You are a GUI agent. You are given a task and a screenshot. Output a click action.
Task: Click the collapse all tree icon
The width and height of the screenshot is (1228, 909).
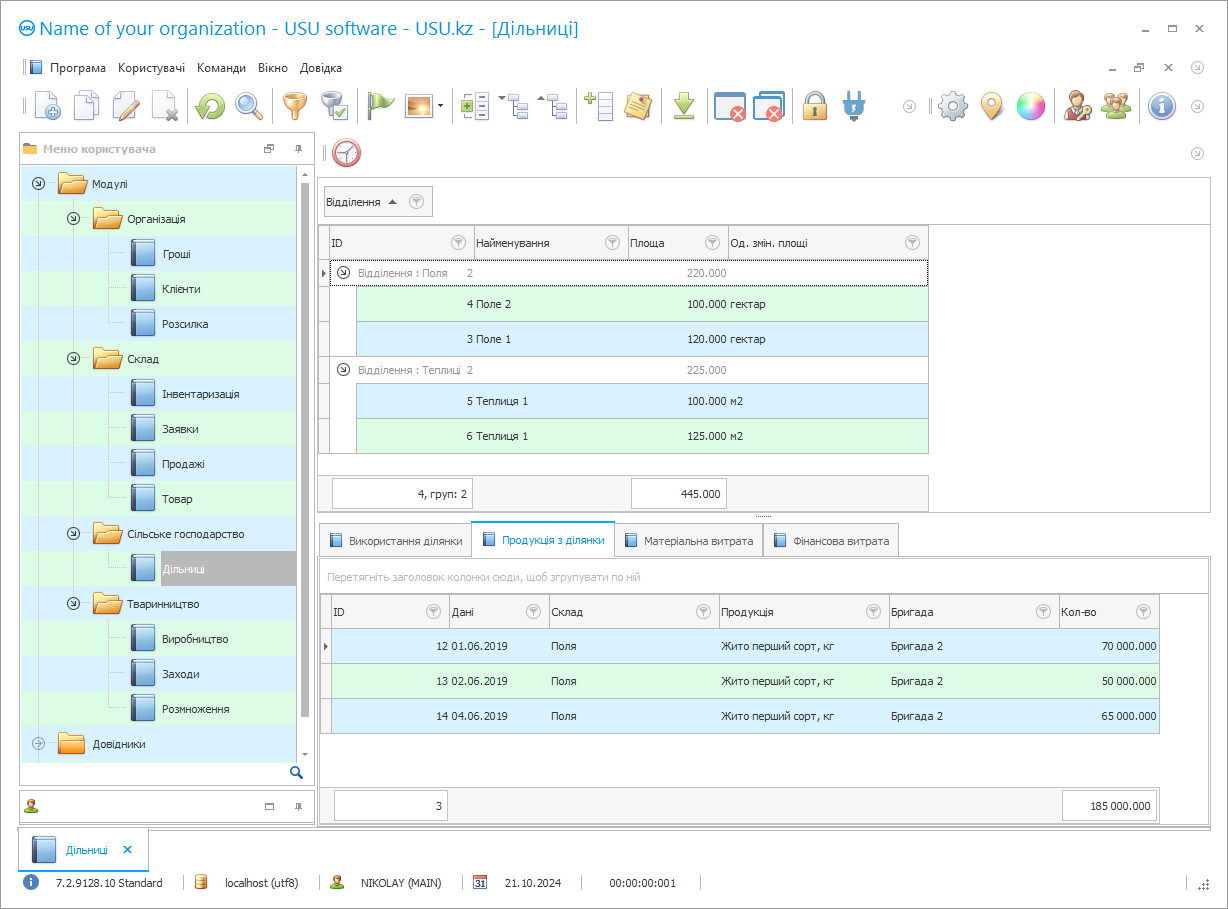coord(553,106)
